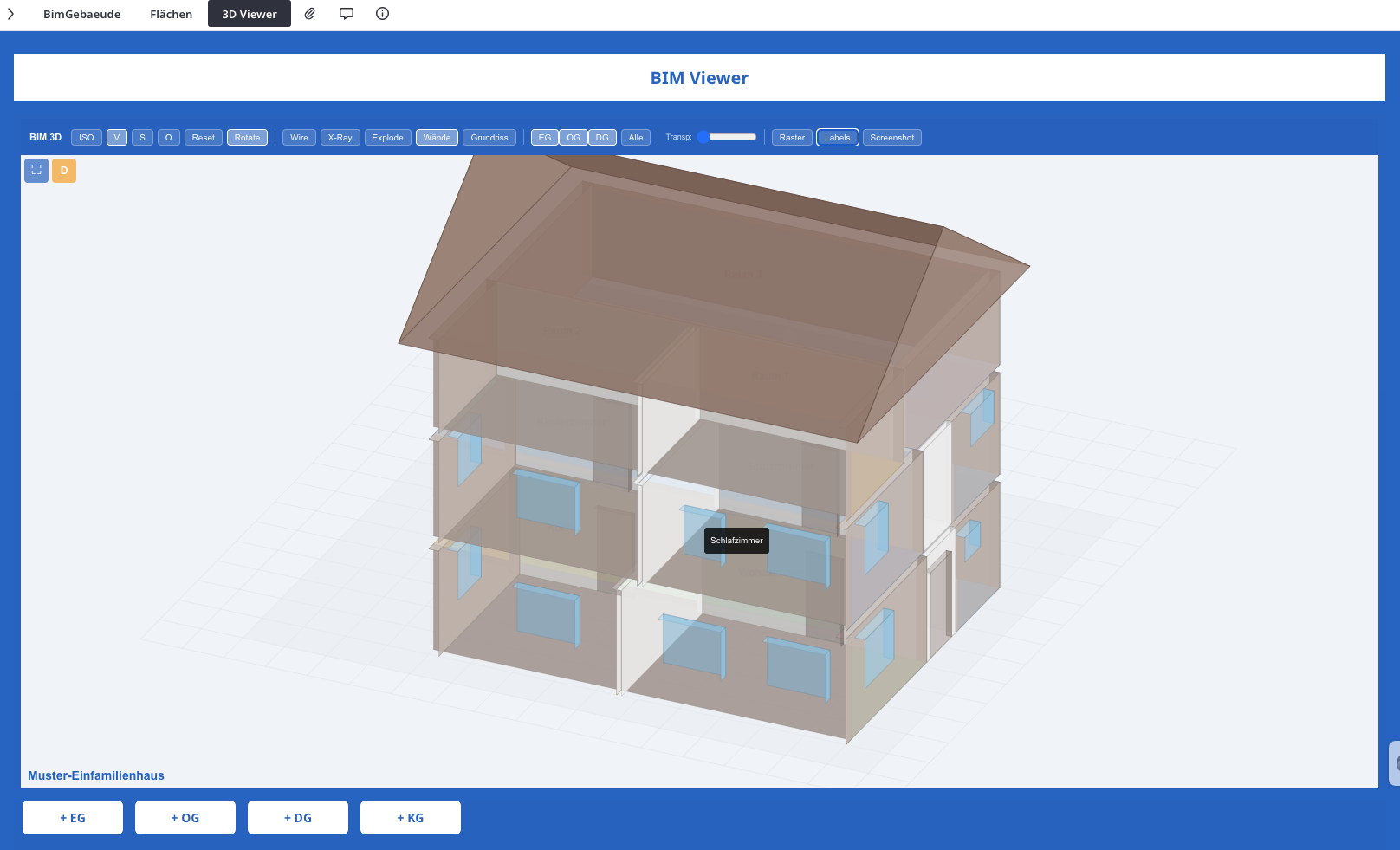Viewport: 1400px width, 850px height.
Task: Click the comment bubble icon in the header
Action: pyautogui.click(x=346, y=13)
